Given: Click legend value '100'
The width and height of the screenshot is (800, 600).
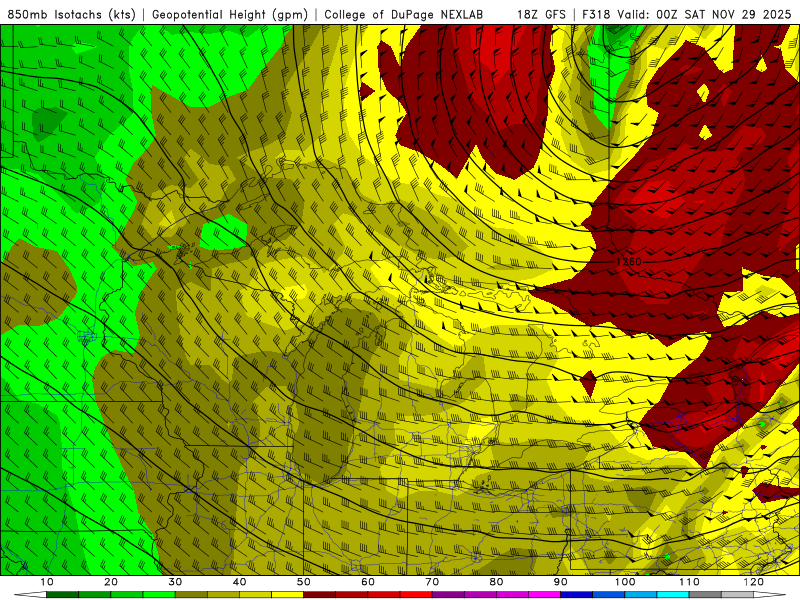Looking at the screenshot, I should [624, 582].
